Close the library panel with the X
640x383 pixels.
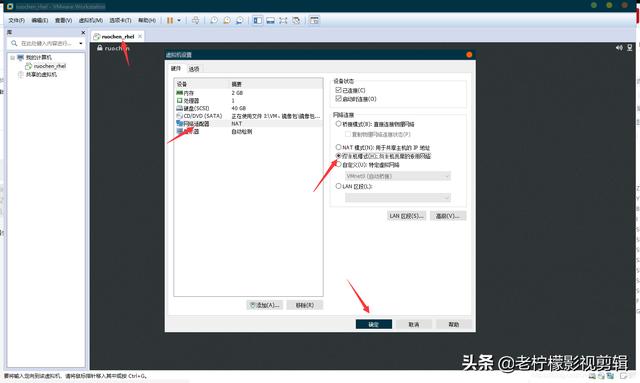pyautogui.click(x=83, y=32)
